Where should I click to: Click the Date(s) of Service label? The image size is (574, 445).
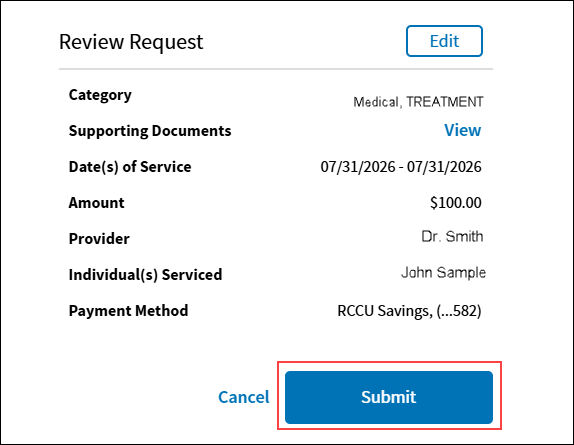(x=130, y=167)
